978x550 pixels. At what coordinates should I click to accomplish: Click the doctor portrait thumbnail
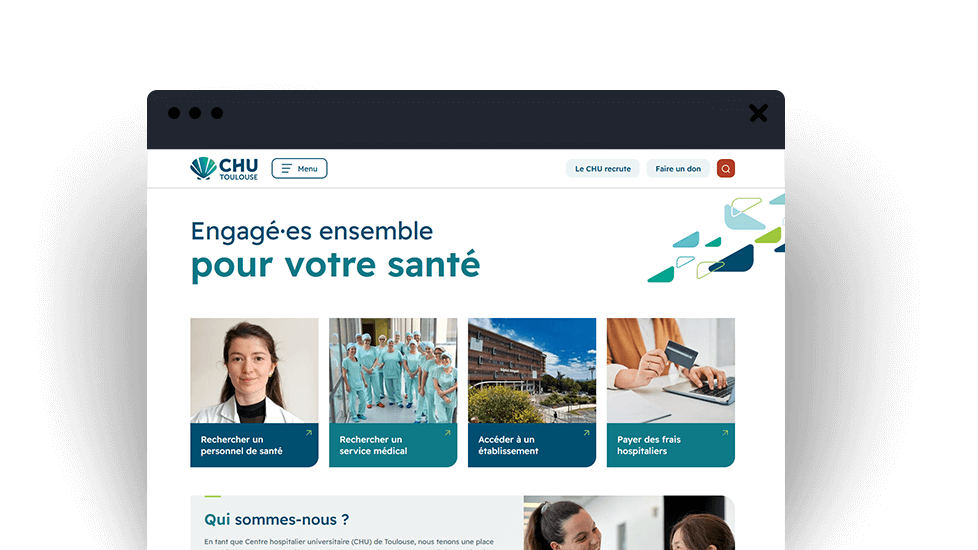coord(254,370)
